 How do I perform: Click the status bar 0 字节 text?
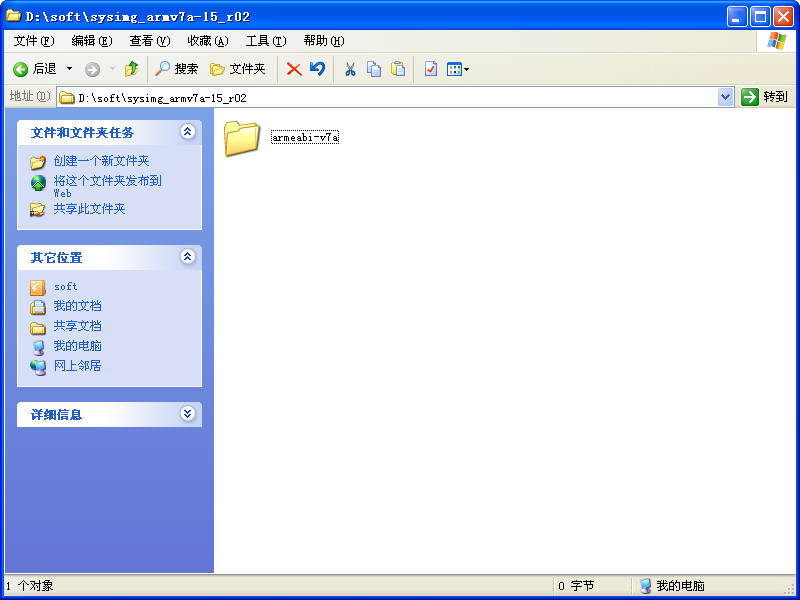click(x=577, y=586)
